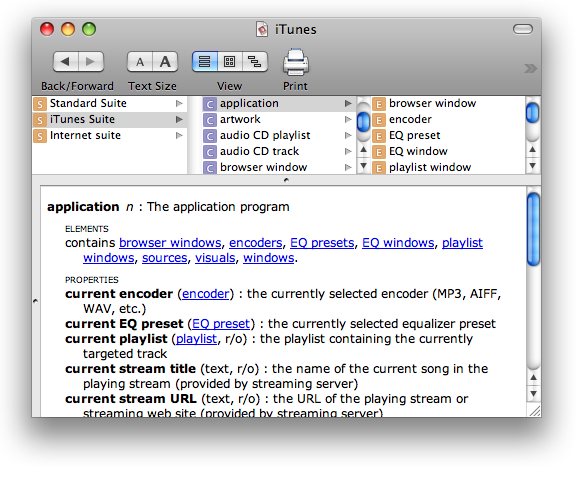Switch to the list view icon
The height and width of the screenshot is (479, 581).
(x=205, y=61)
